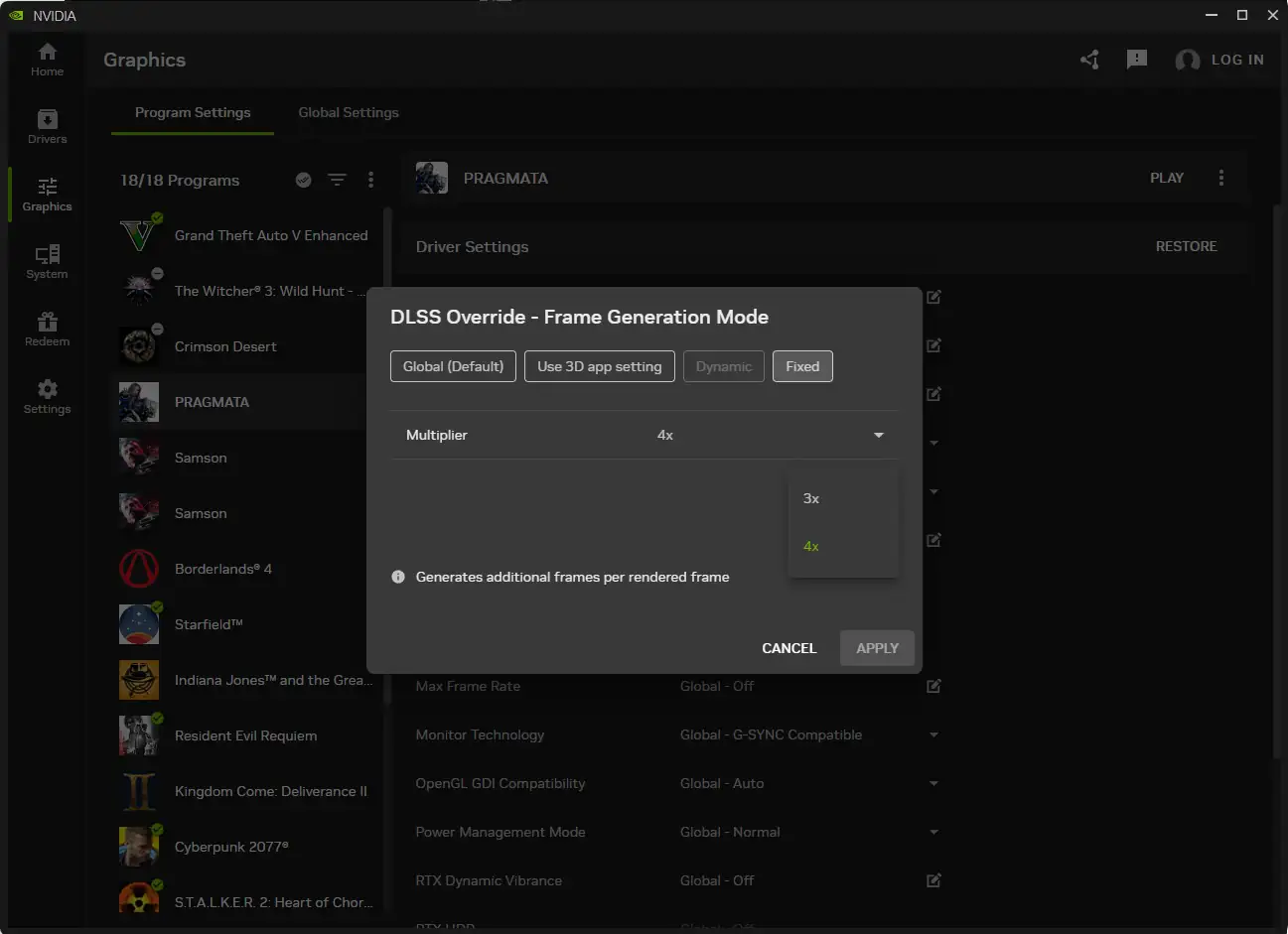Open the Redeem section

47,330
